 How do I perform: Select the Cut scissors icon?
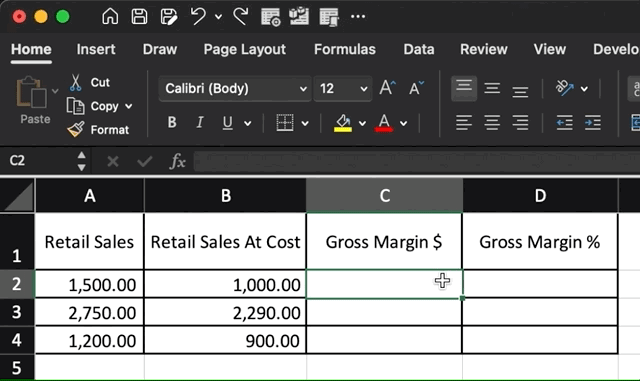pyautogui.click(x=76, y=82)
